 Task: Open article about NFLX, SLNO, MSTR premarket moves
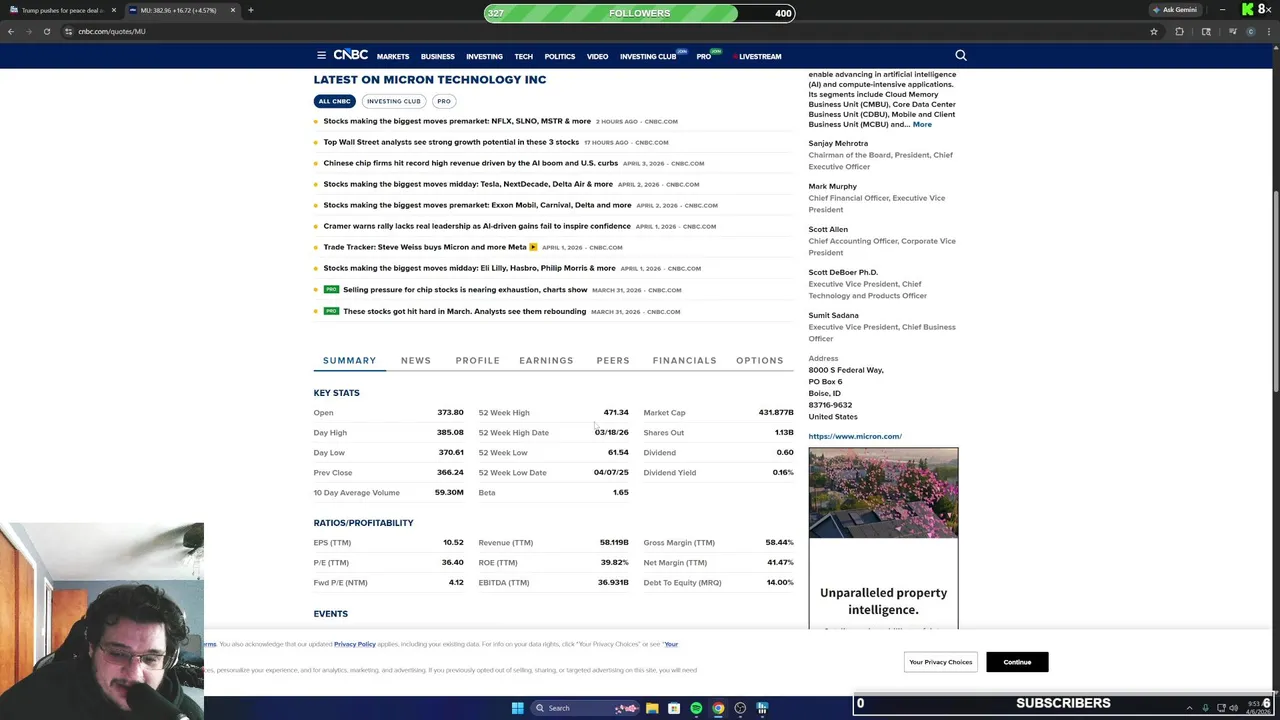pyautogui.click(x=457, y=121)
